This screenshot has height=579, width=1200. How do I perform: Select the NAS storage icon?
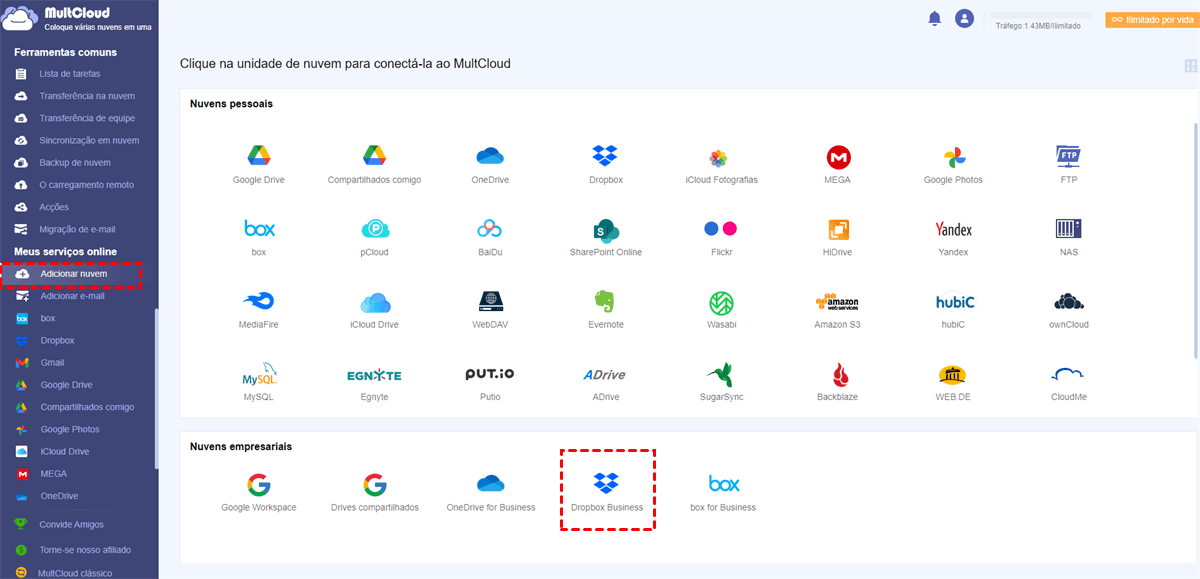point(1069,229)
